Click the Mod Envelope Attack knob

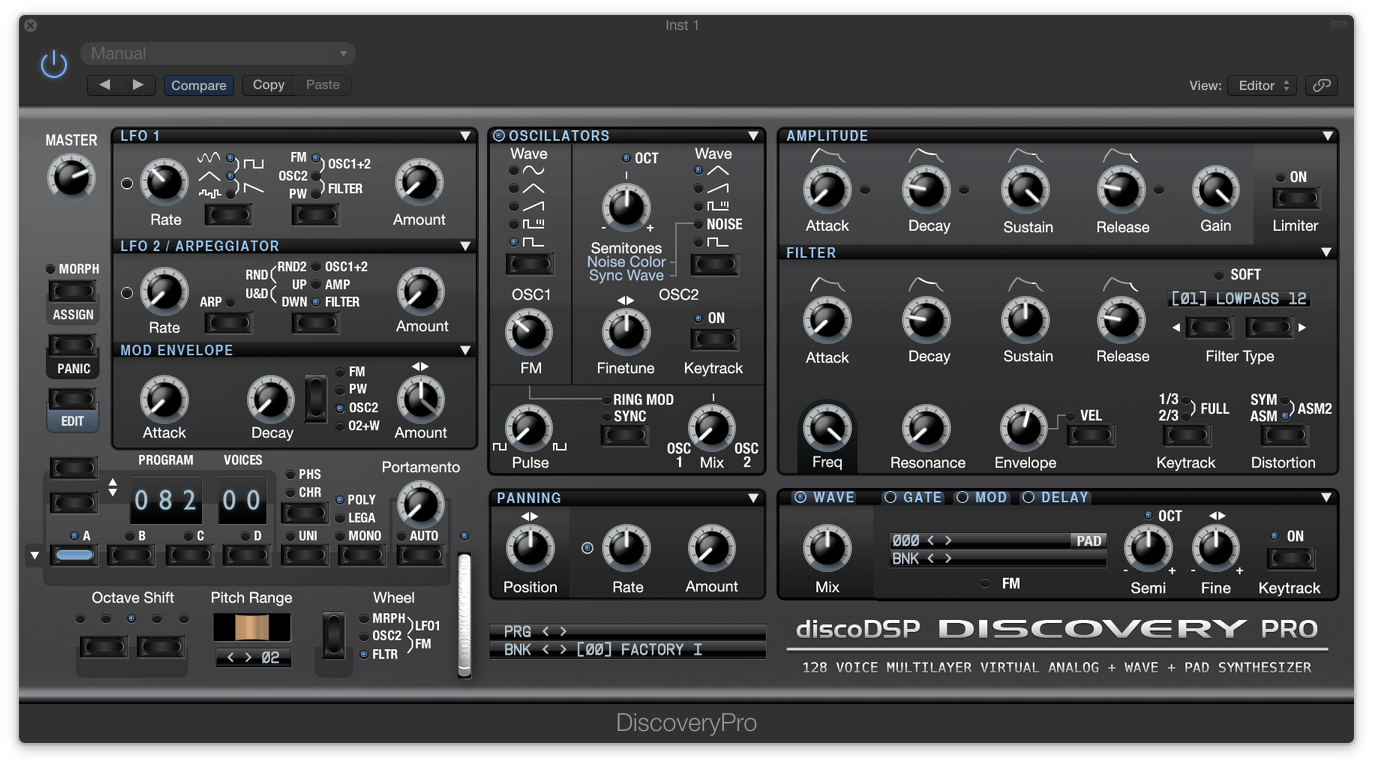[164, 399]
